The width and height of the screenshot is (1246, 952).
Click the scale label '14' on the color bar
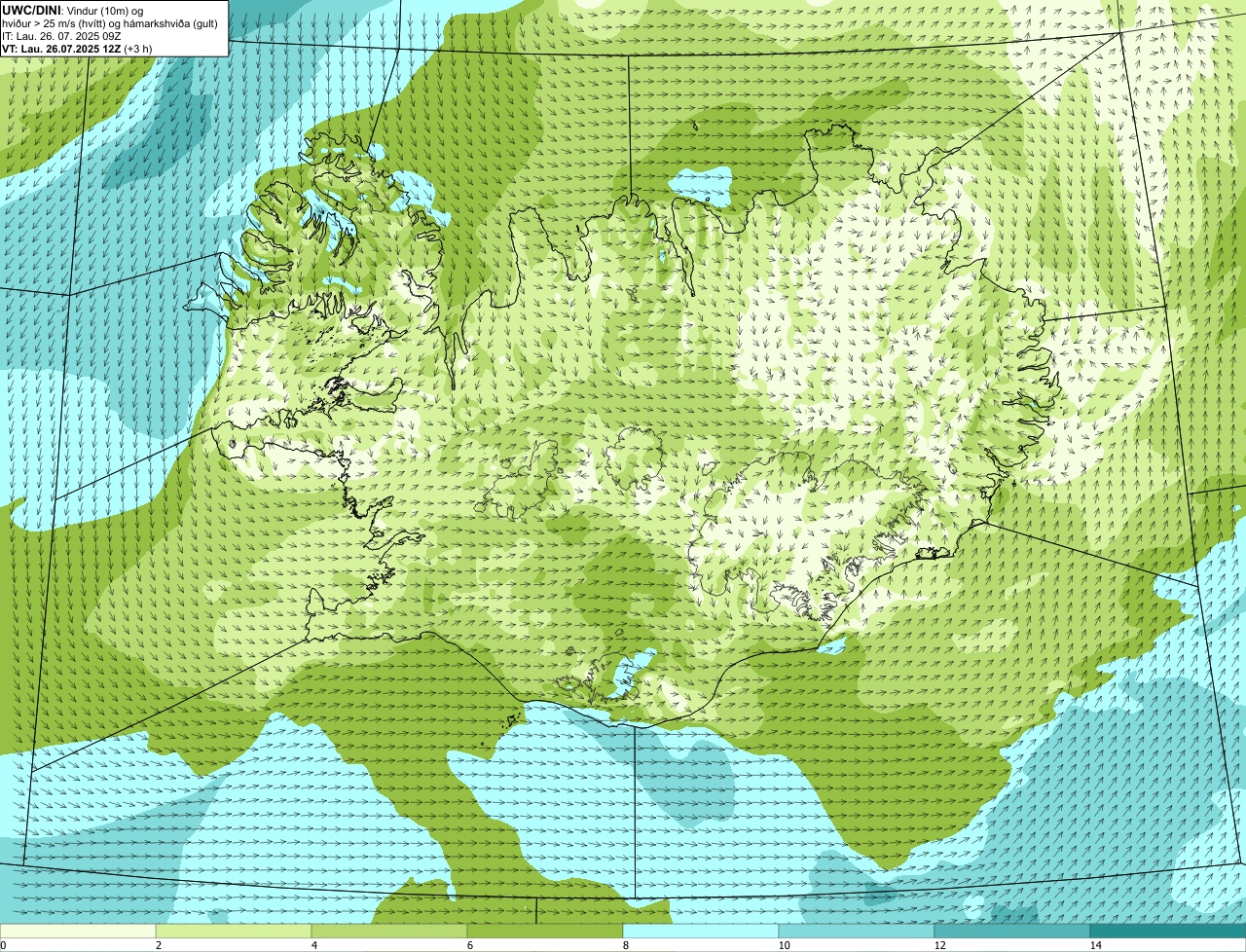tap(1095, 945)
